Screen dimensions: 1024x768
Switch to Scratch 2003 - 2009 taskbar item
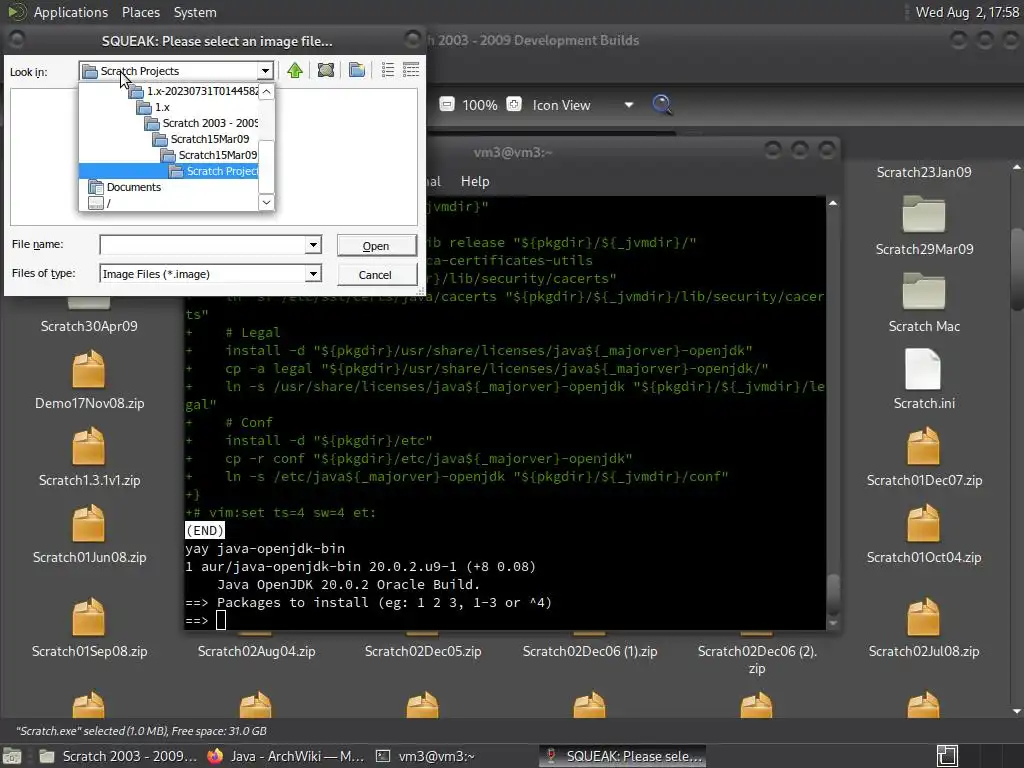point(118,756)
